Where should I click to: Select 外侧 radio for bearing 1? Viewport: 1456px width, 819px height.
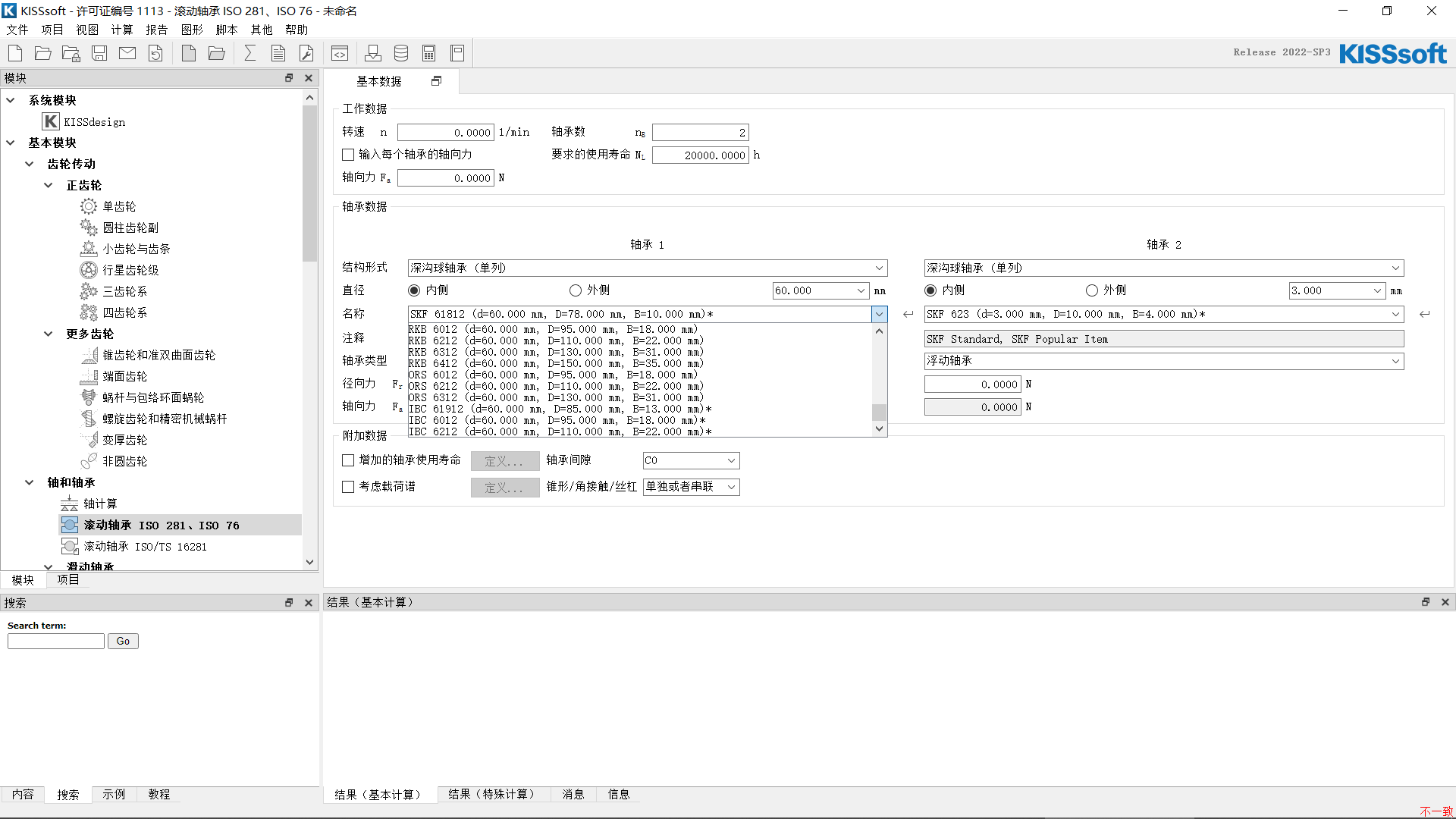coord(576,290)
